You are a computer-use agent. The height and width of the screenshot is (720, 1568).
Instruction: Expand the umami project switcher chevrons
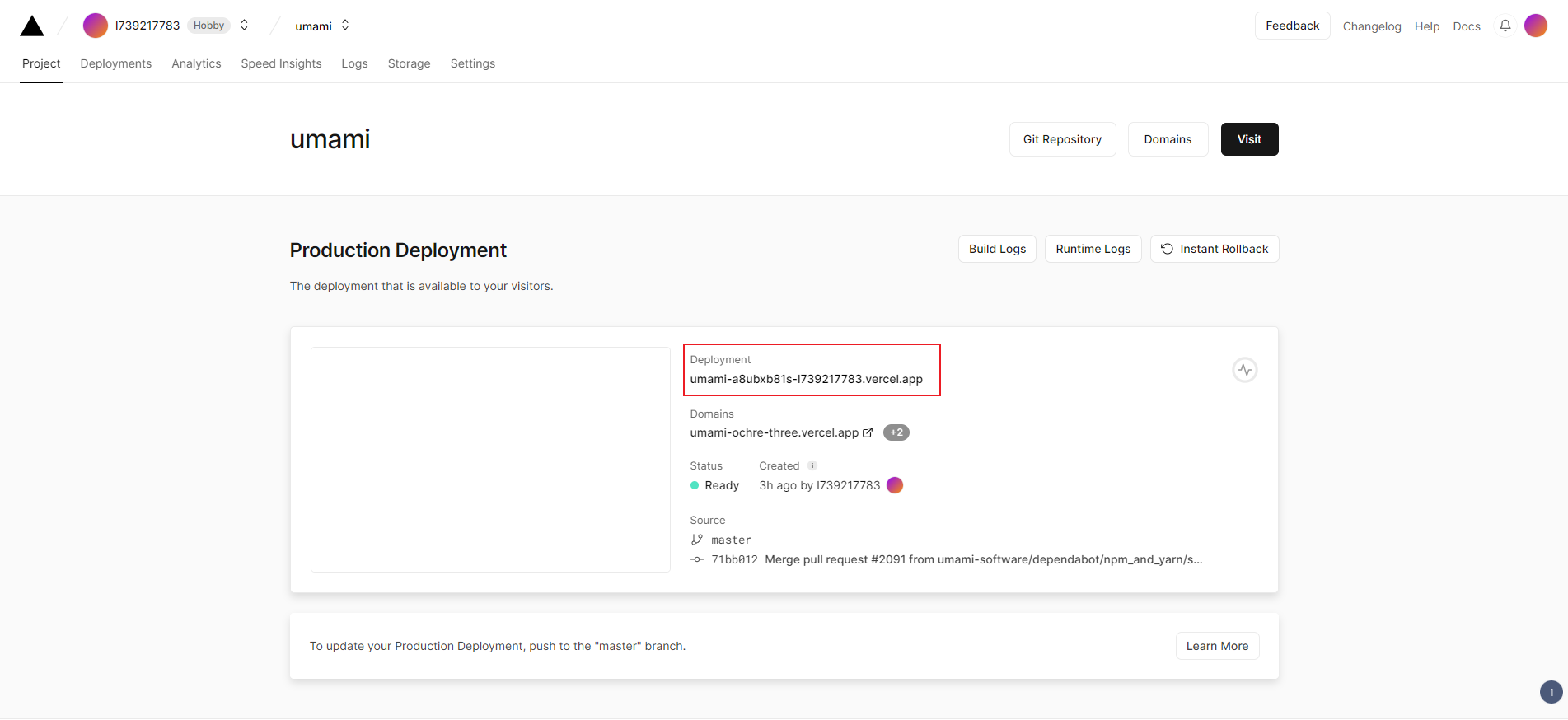345,26
